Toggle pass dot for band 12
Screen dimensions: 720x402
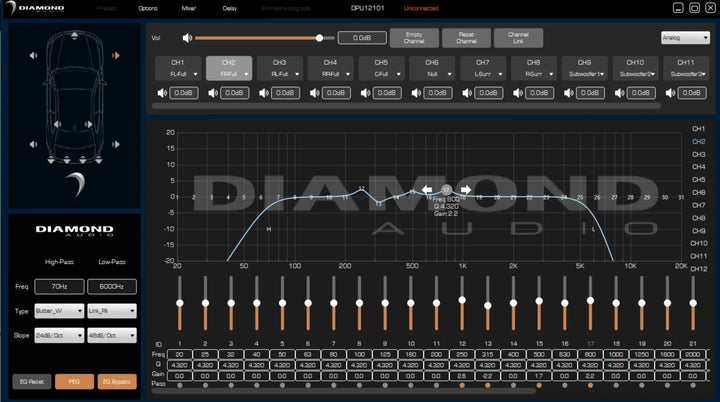[462, 385]
